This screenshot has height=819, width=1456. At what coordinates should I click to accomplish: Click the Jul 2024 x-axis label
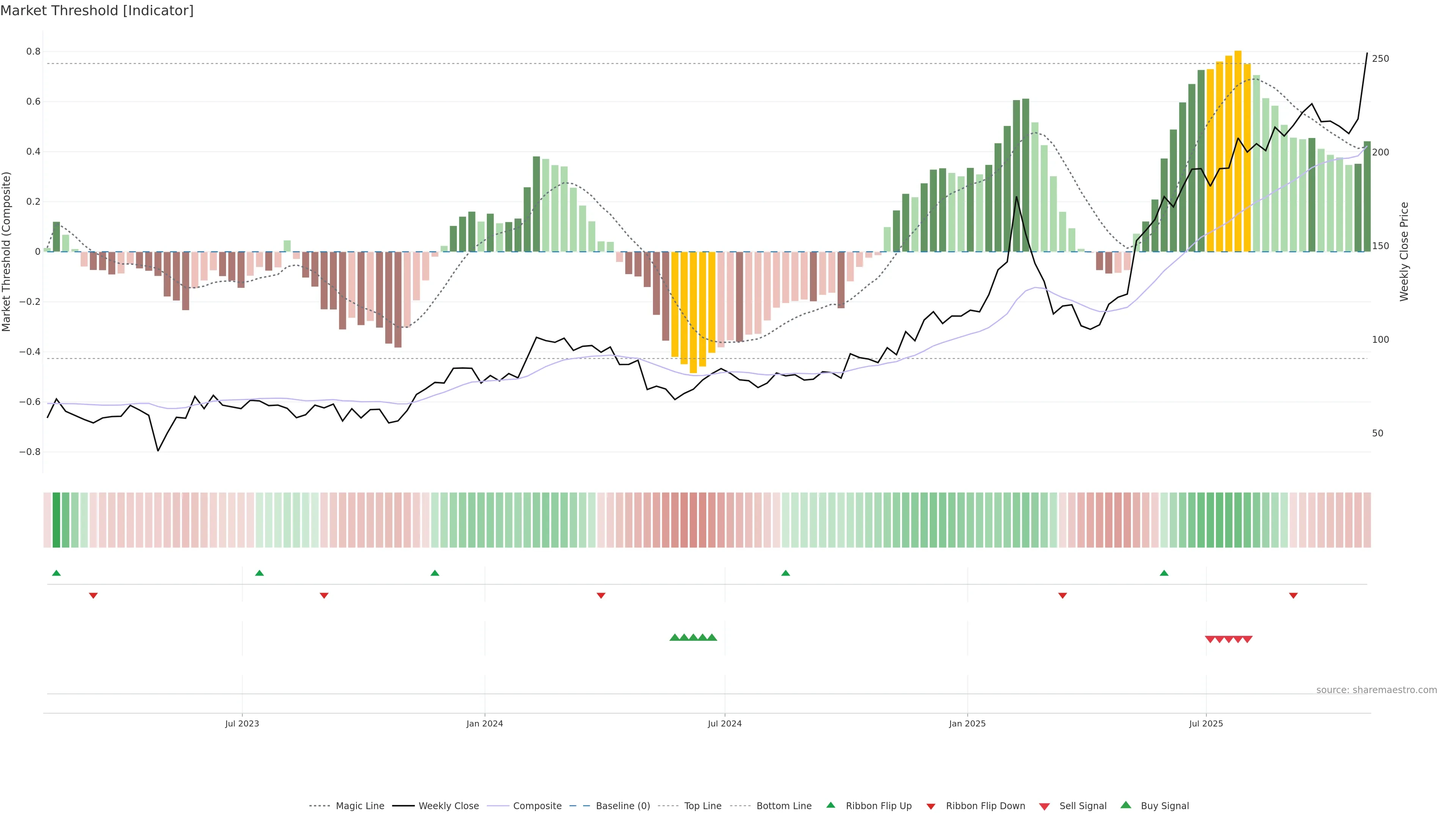tap(725, 723)
